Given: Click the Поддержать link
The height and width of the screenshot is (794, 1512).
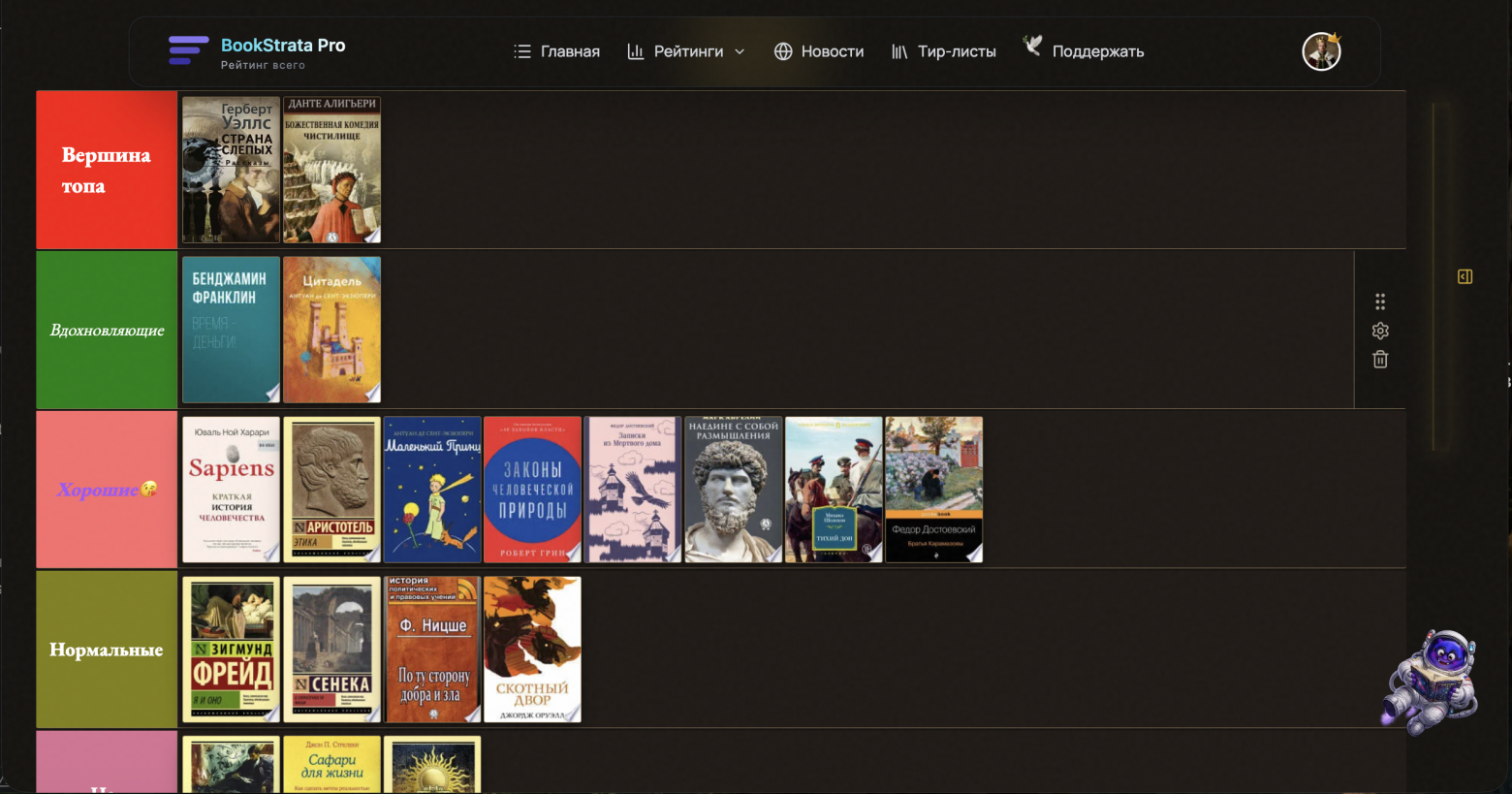Looking at the screenshot, I should point(1084,49).
